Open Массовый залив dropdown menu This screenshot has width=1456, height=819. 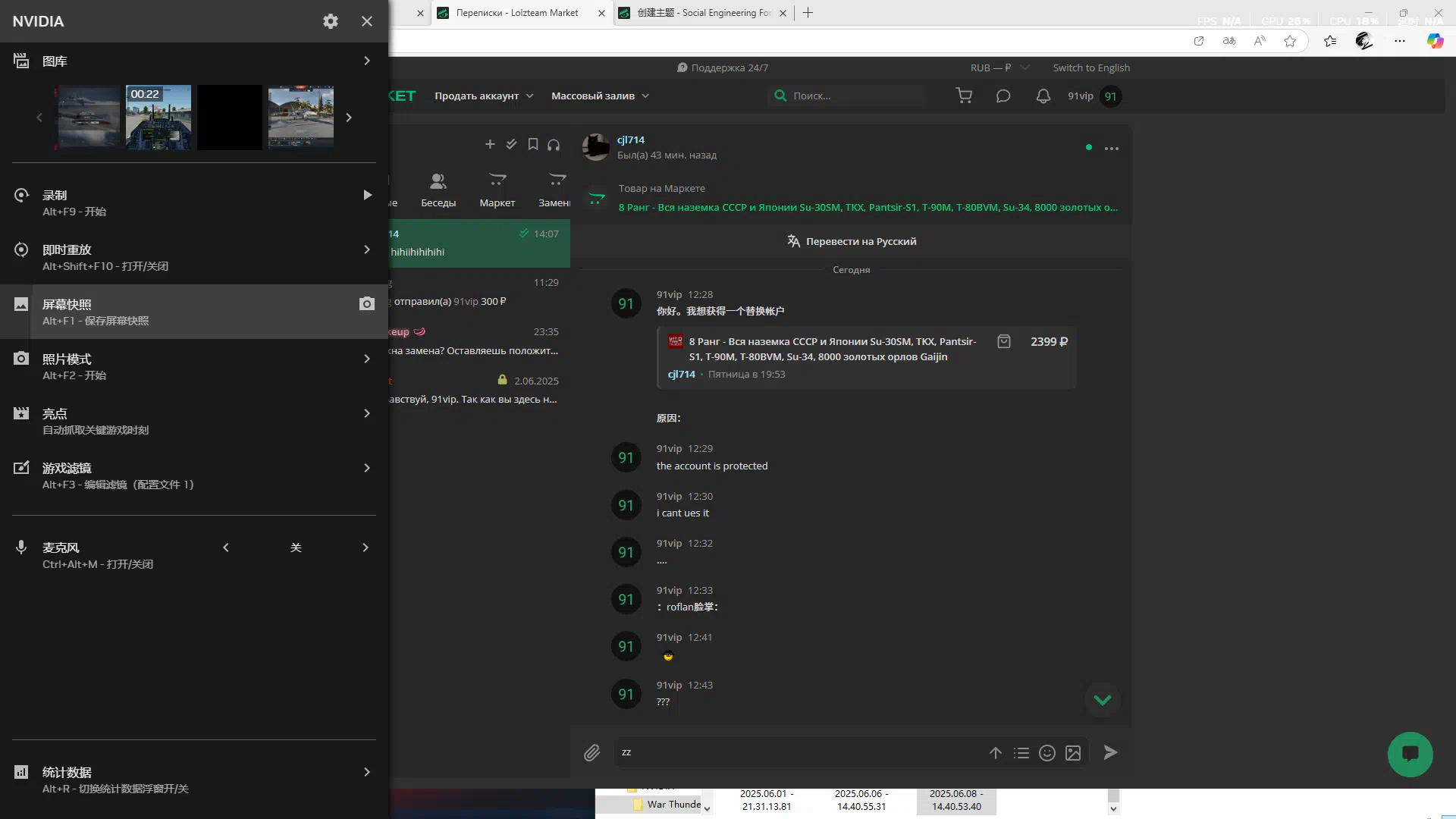click(600, 96)
